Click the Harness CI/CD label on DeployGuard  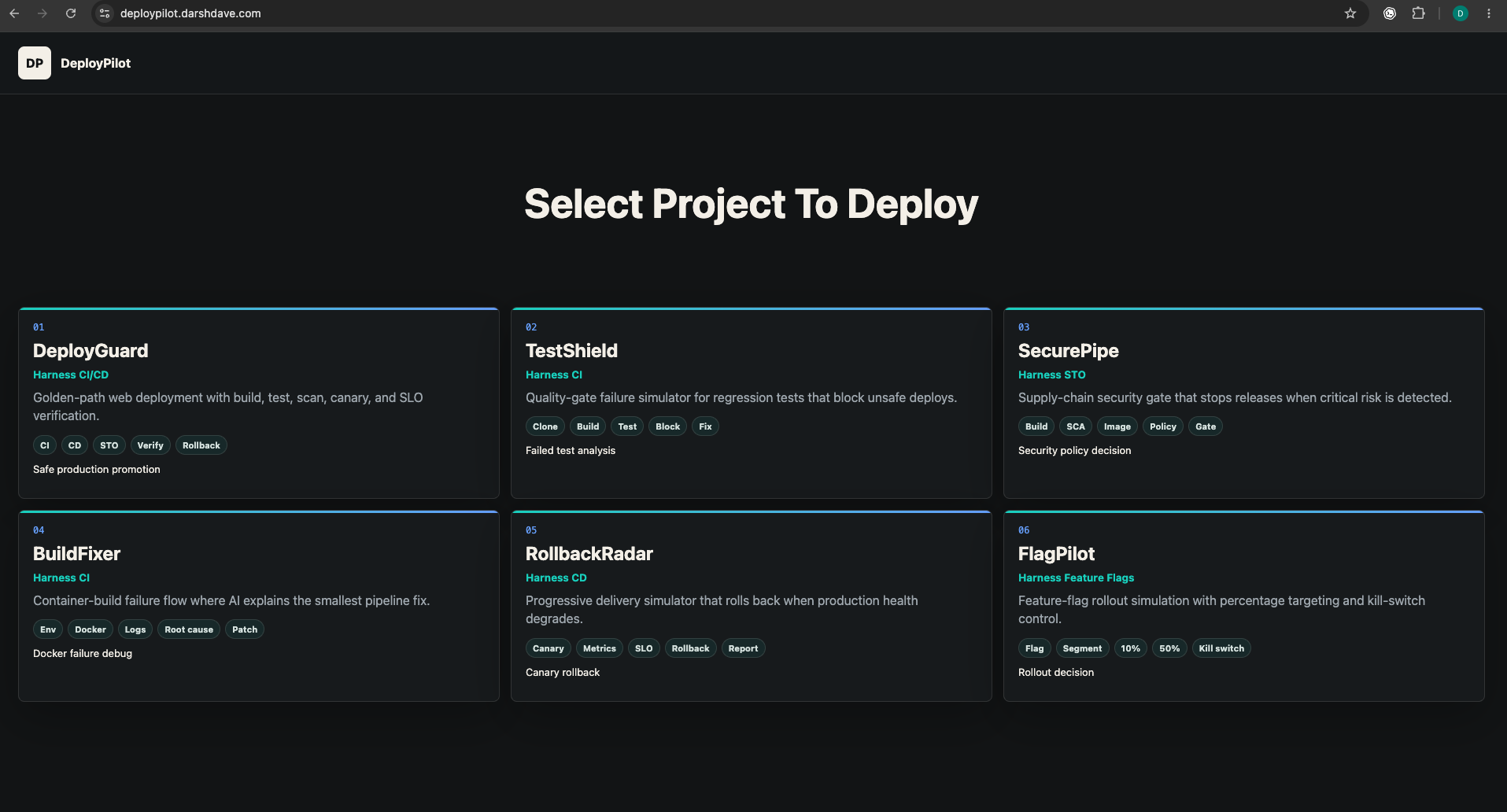(x=71, y=375)
